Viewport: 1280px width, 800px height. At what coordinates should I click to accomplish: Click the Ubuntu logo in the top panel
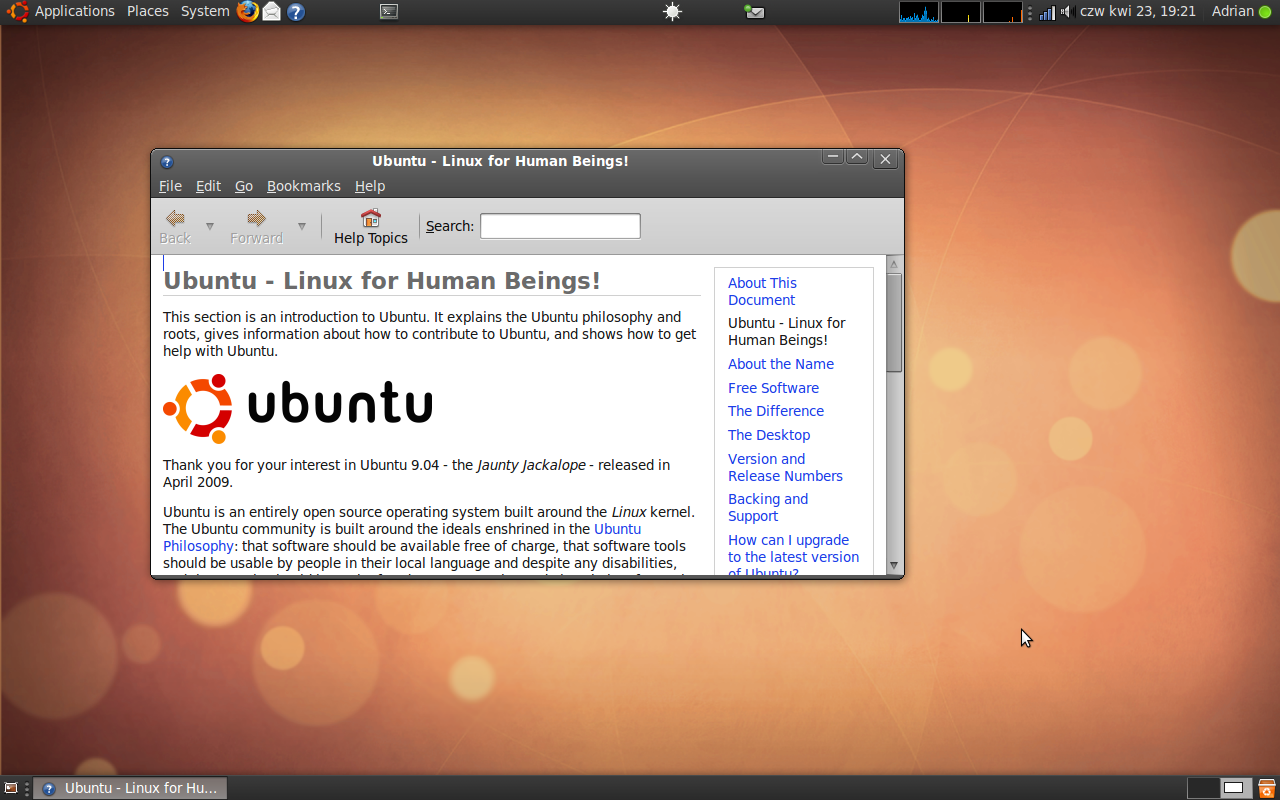pyautogui.click(x=18, y=12)
